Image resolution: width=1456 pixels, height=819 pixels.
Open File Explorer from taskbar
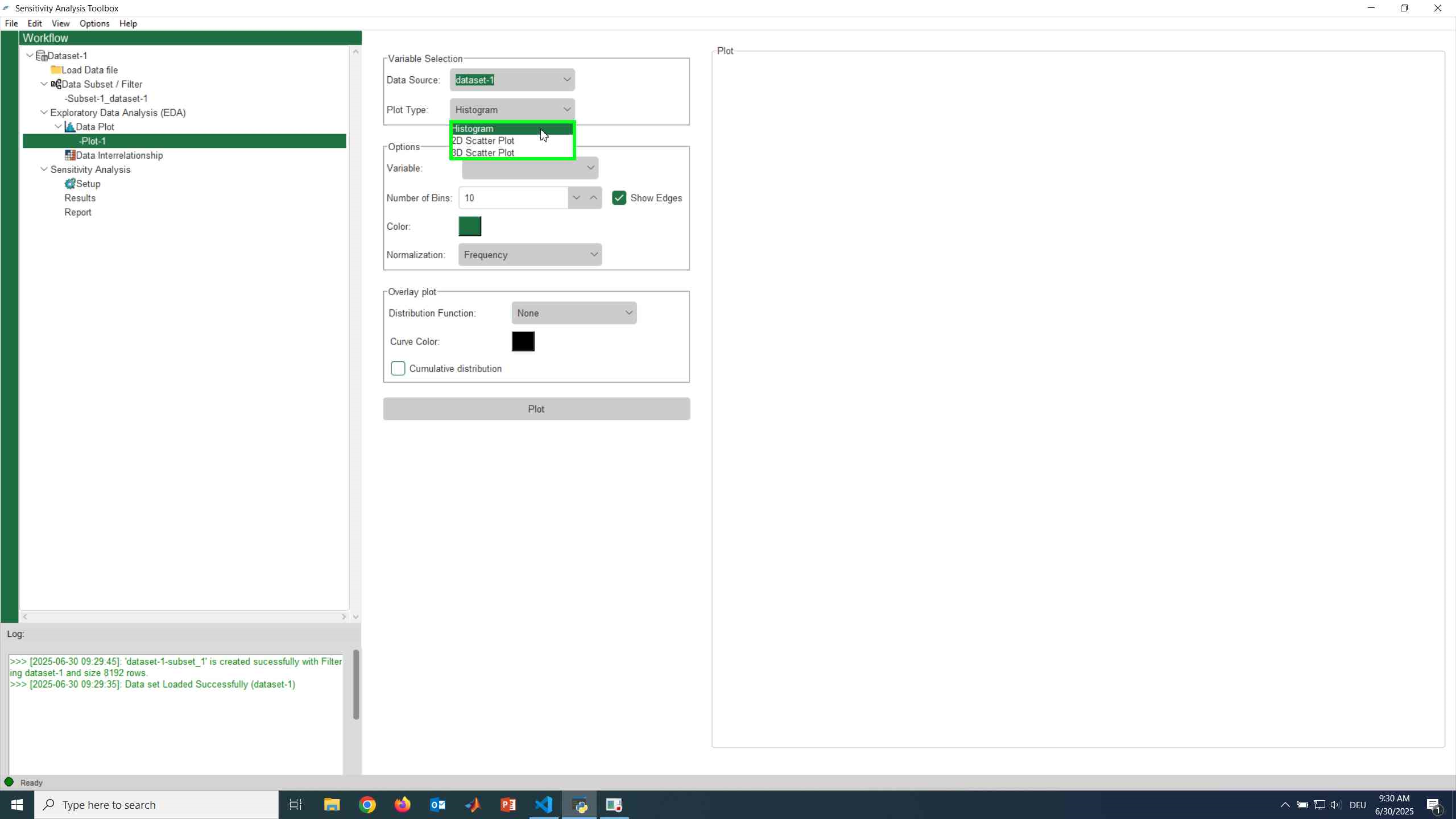pyautogui.click(x=332, y=805)
